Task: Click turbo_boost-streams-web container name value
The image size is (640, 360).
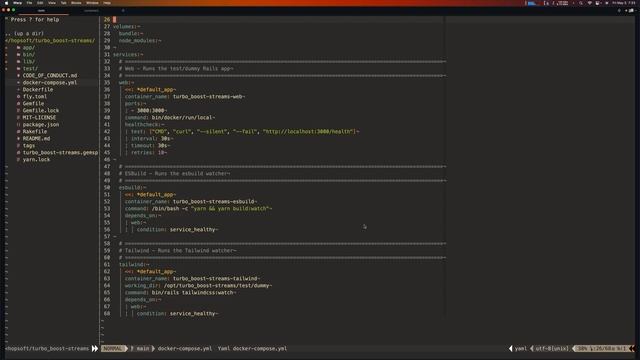Action: tap(208, 96)
